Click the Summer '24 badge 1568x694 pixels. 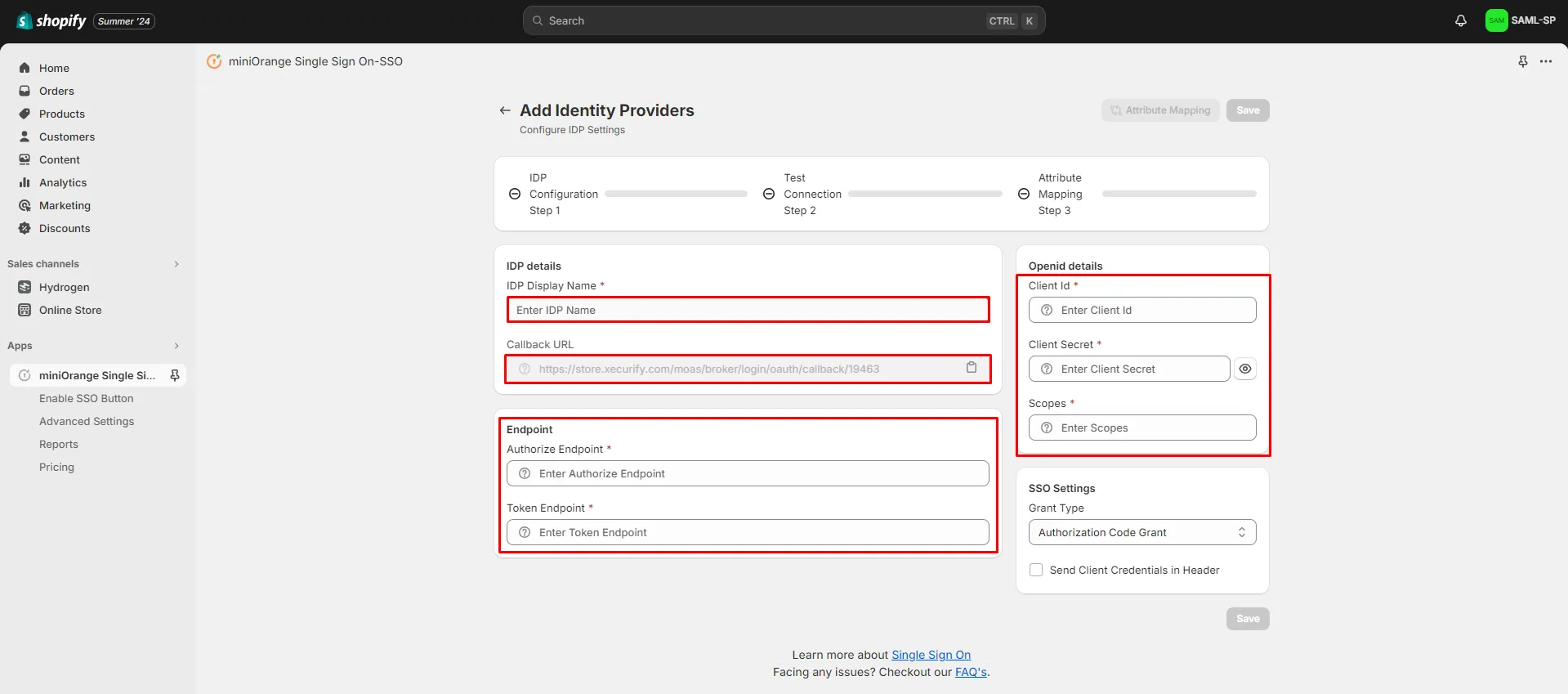(x=124, y=21)
